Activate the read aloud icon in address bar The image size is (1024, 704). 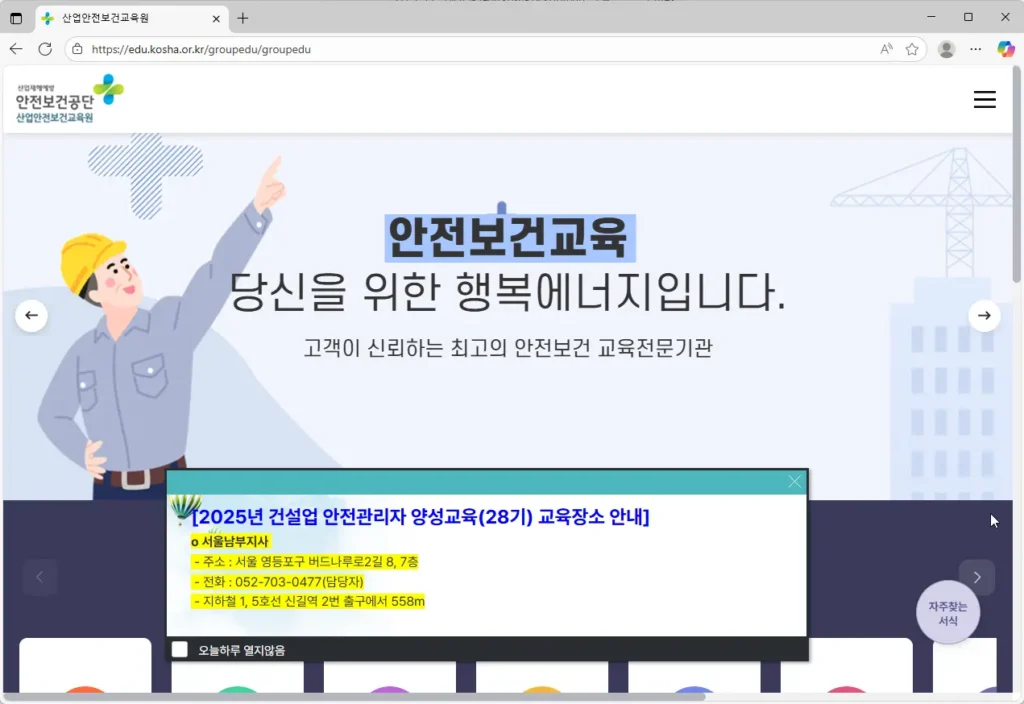click(885, 48)
